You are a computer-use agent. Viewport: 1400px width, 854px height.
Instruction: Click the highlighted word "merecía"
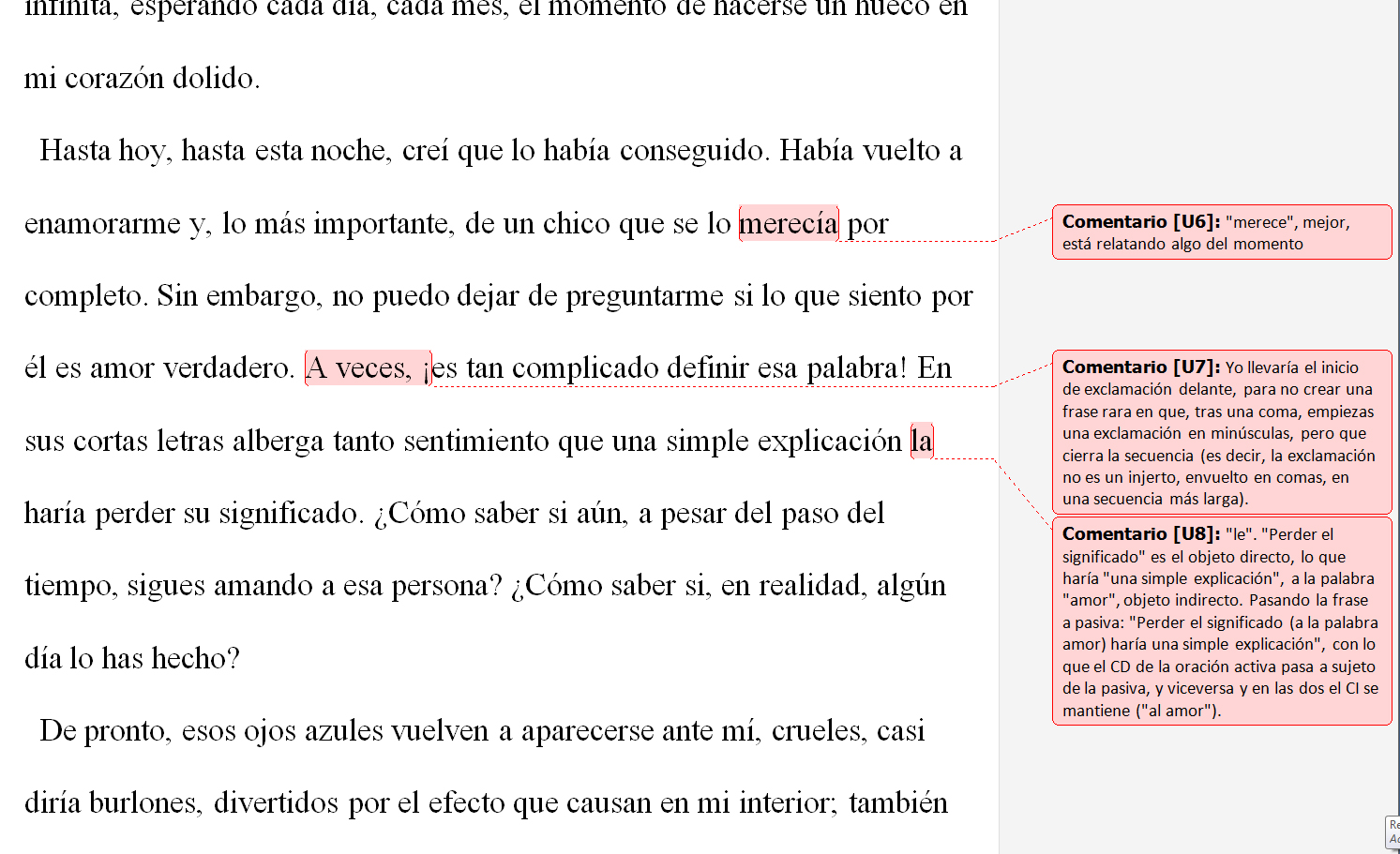789,223
